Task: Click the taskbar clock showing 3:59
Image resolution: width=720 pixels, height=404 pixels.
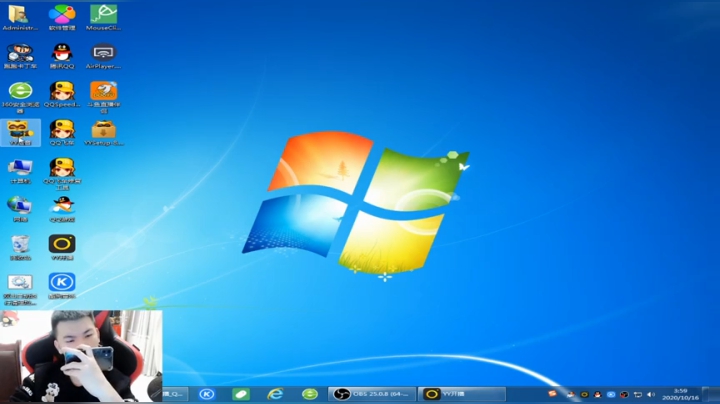Action: pyautogui.click(x=681, y=394)
